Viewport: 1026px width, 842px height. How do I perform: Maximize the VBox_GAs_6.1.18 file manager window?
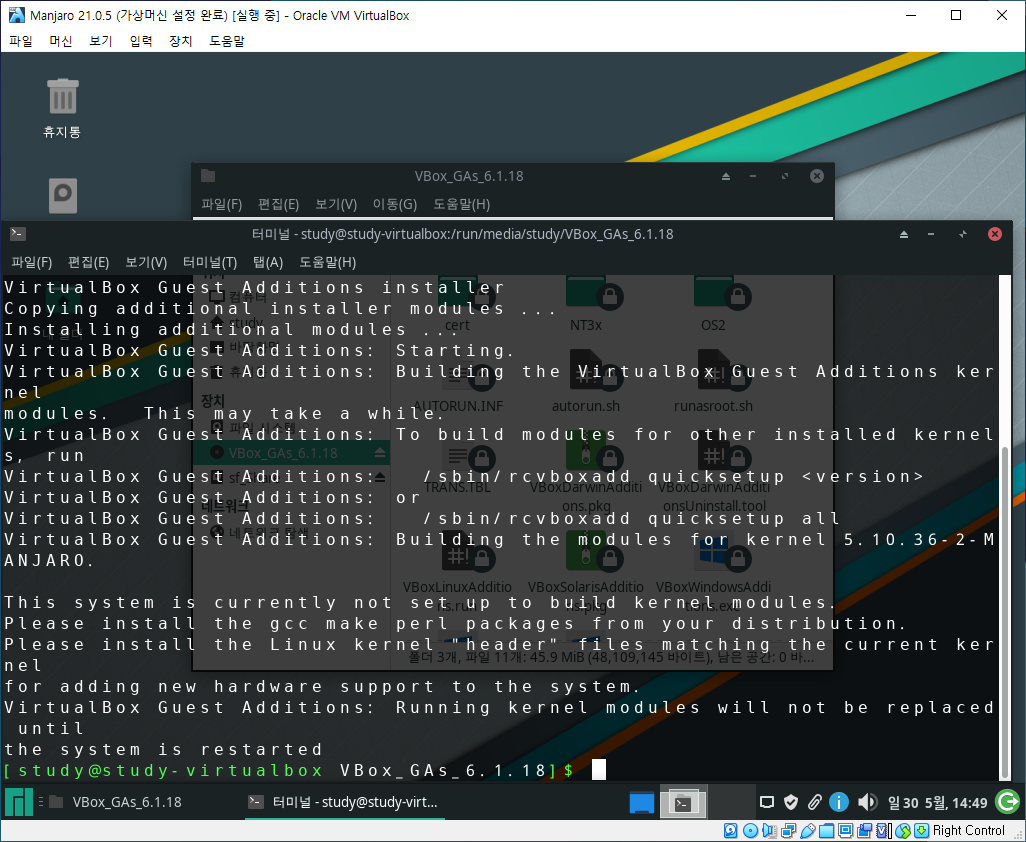[785, 176]
